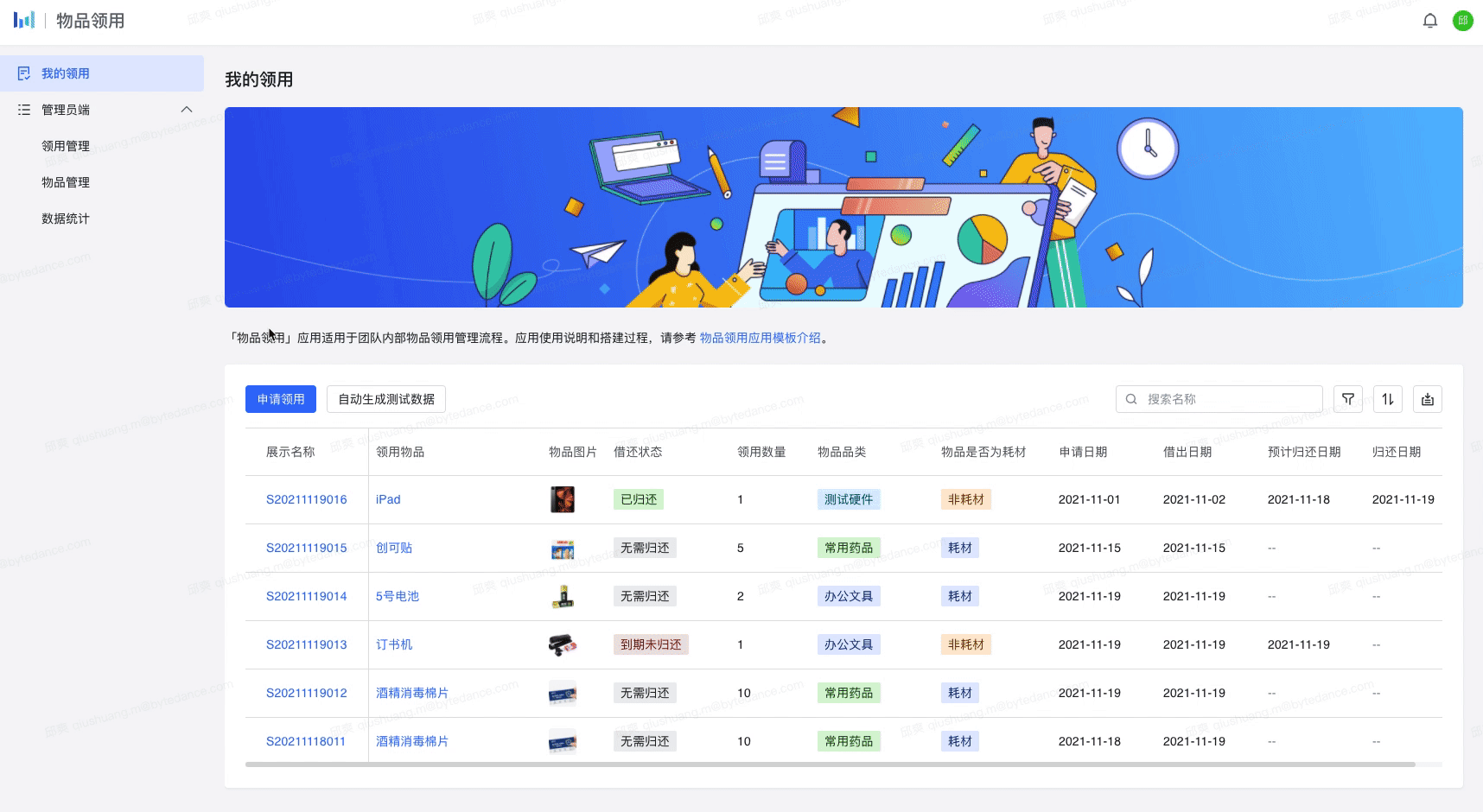The height and width of the screenshot is (812, 1483).
Task: Open the 5号电池 item link
Action: coord(398,596)
